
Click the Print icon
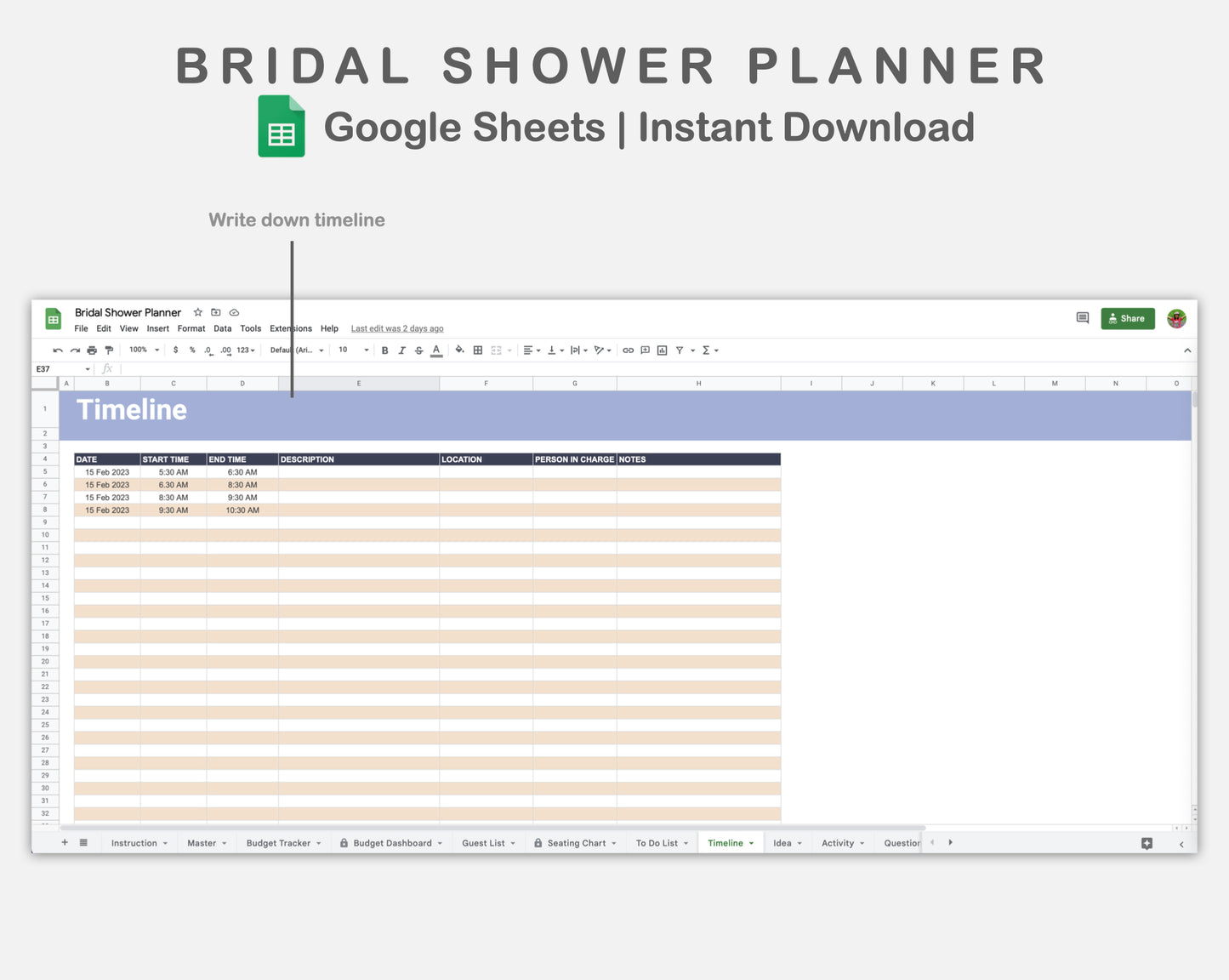91,350
